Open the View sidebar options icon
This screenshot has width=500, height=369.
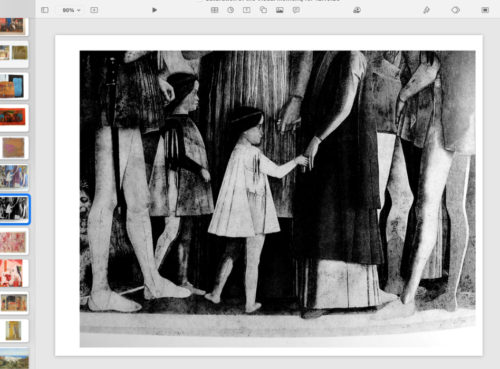tap(45, 10)
